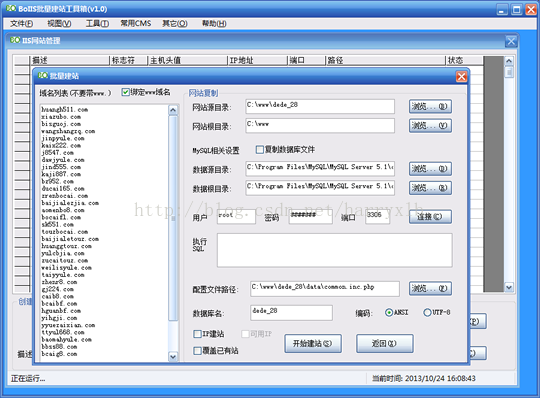Toggle the 绑定www域名 checkbox
The height and width of the screenshot is (398, 540).
(x=125, y=92)
